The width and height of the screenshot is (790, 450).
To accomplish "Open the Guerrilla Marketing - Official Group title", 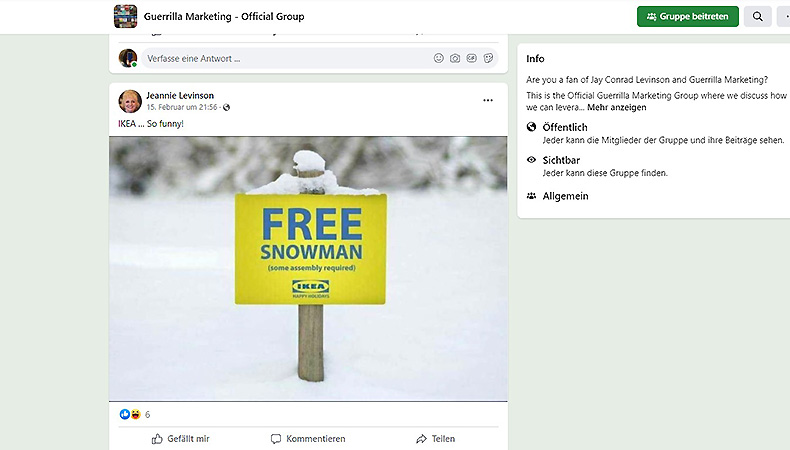I will point(224,17).
